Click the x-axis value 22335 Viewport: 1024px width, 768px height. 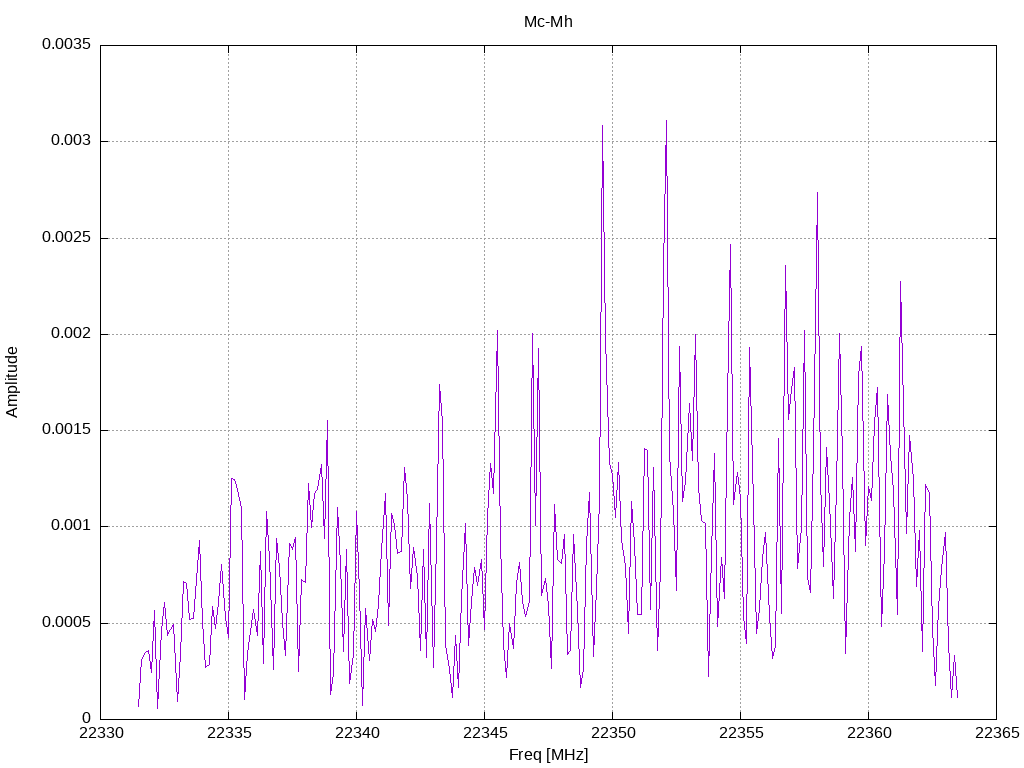coord(229,733)
